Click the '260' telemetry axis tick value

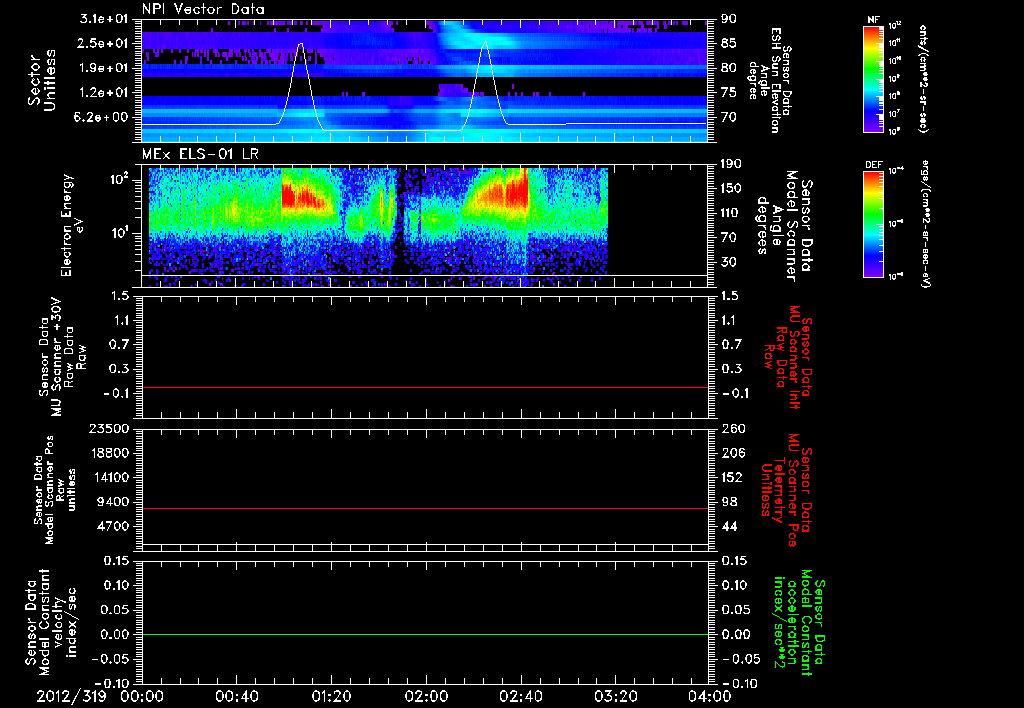click(732, 429)
